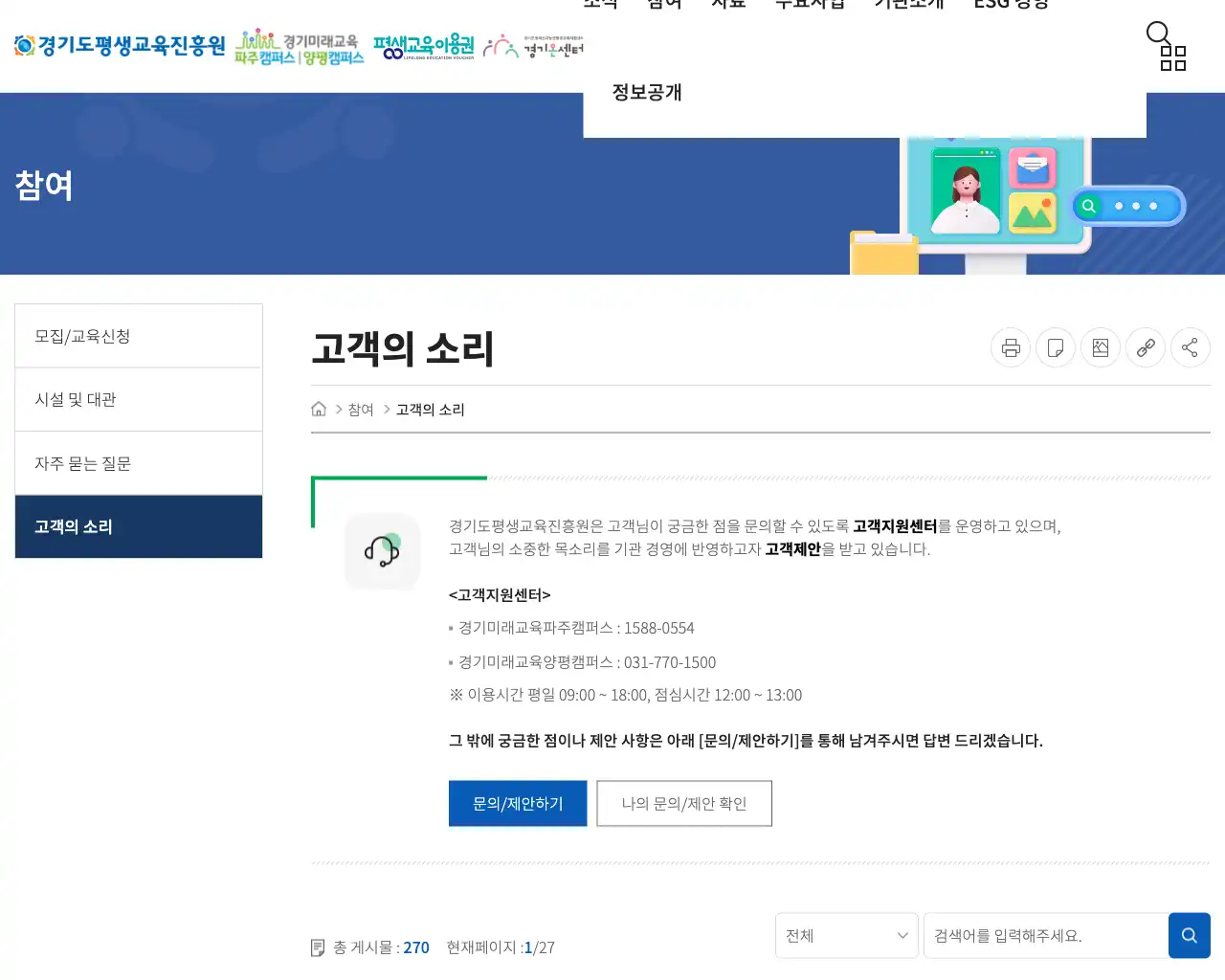
Task: Click the <고객지원센터> heading text
Action: [x=500, y=595]
